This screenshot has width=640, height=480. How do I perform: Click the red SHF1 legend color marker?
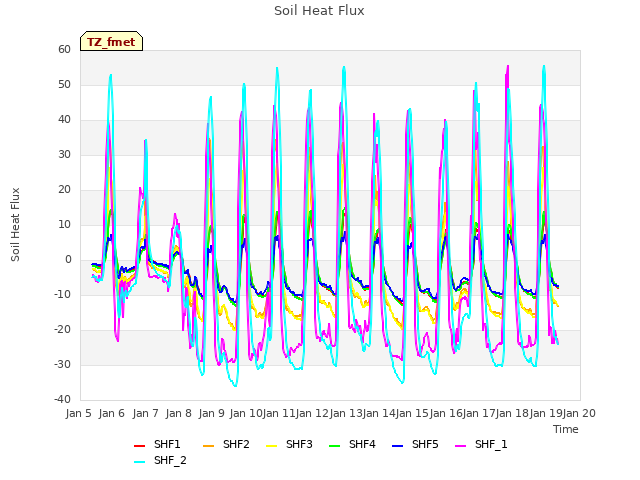[140, 446]
